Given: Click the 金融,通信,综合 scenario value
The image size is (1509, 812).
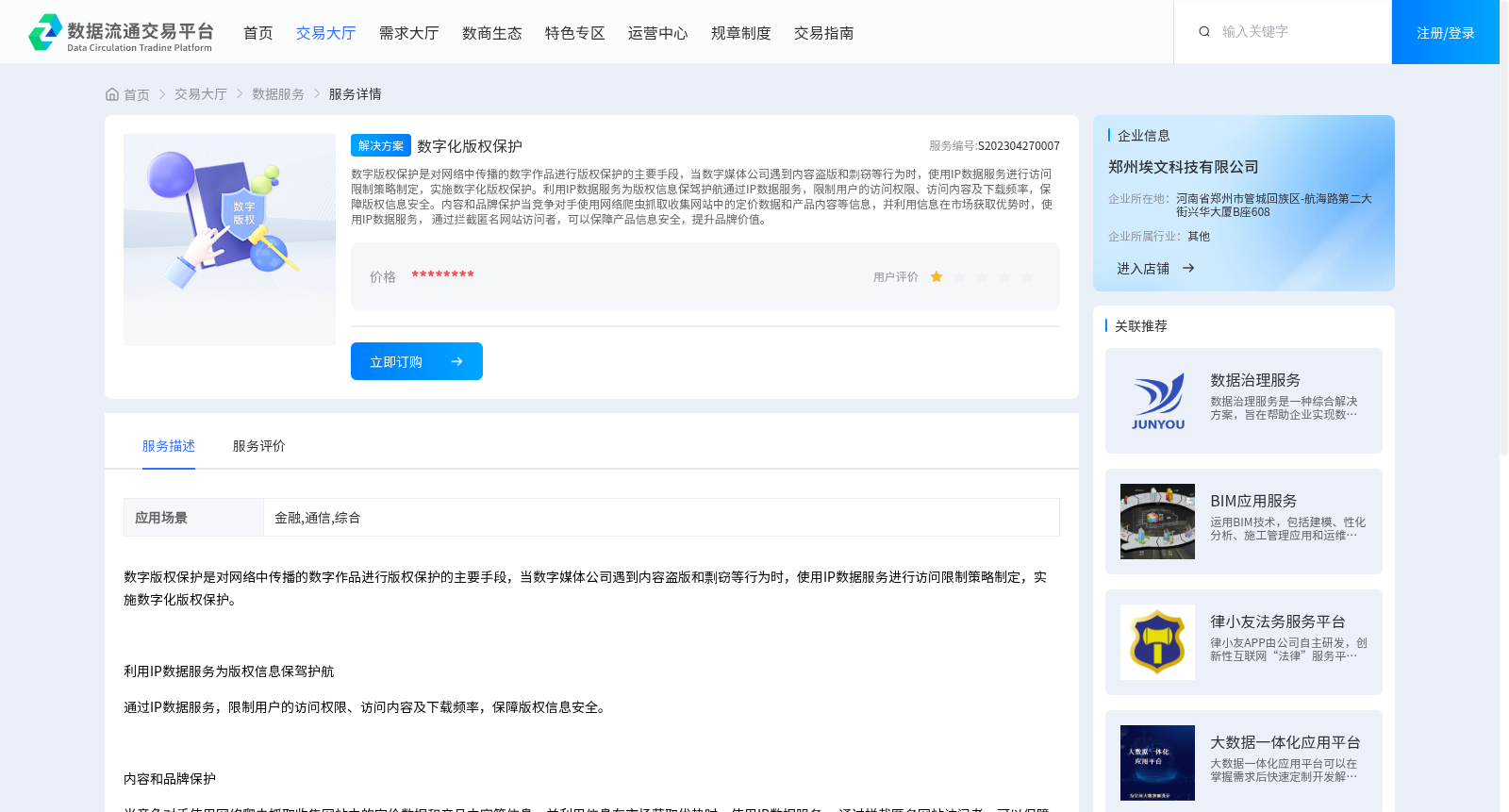Looking at the screenshot, I should pyautogui.click(x=318, y=518).
